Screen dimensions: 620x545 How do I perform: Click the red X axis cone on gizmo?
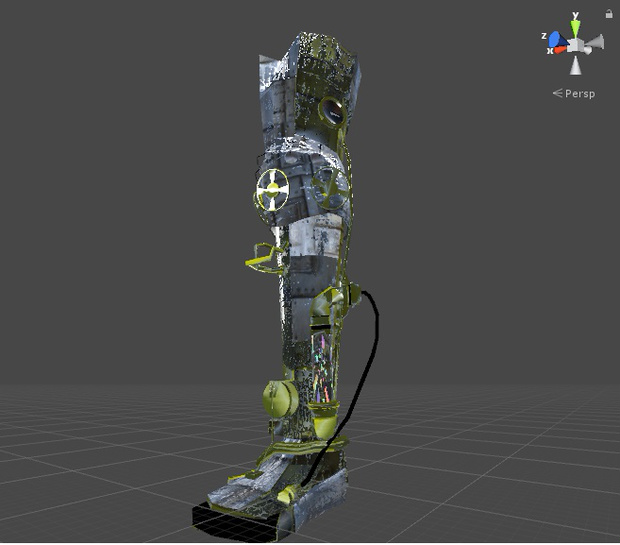(560, 48)
